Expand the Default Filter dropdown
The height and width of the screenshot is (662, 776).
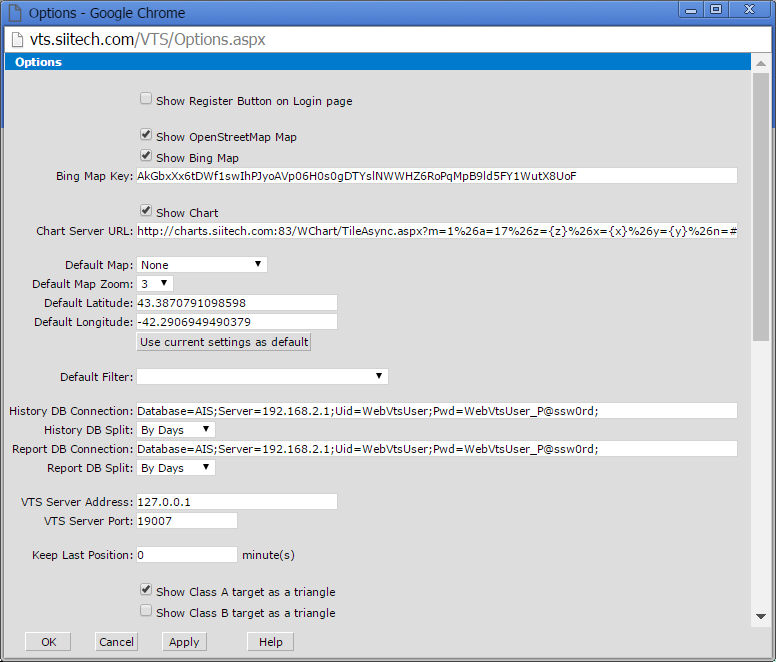click(262, 377)
